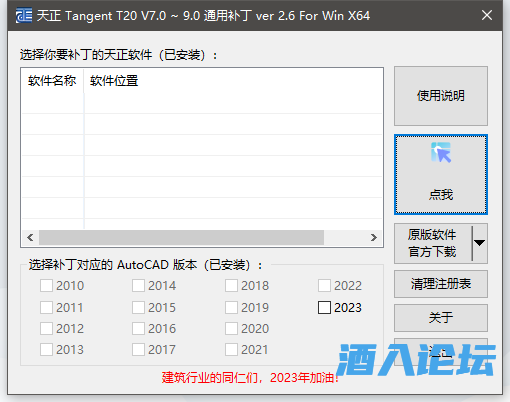The image size is (510, 402).
Task: Click the left scroll arrow of list
Action: coord(30,237)
